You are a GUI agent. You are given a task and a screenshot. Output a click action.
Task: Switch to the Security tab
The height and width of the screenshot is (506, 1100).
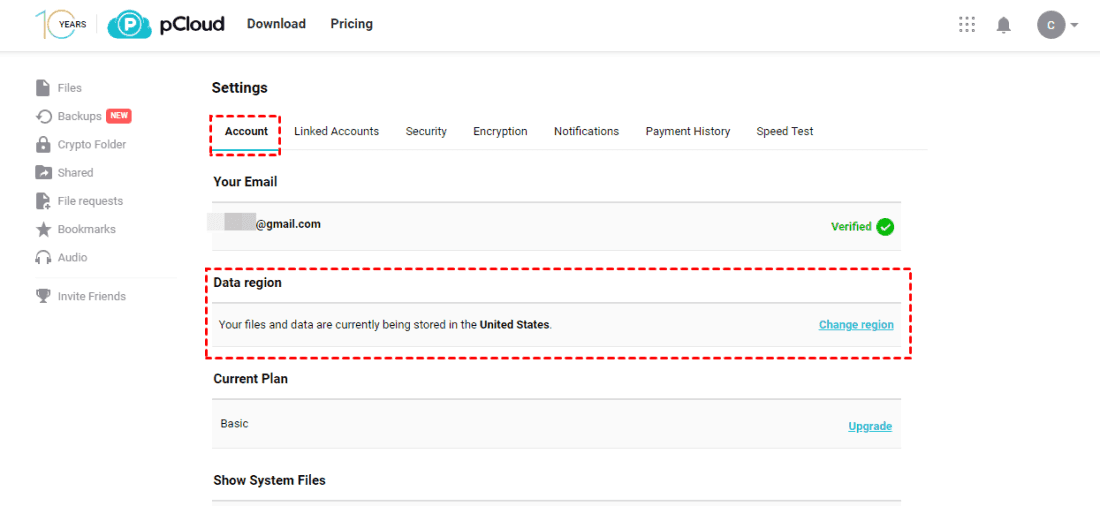click(x=426, y=131)
